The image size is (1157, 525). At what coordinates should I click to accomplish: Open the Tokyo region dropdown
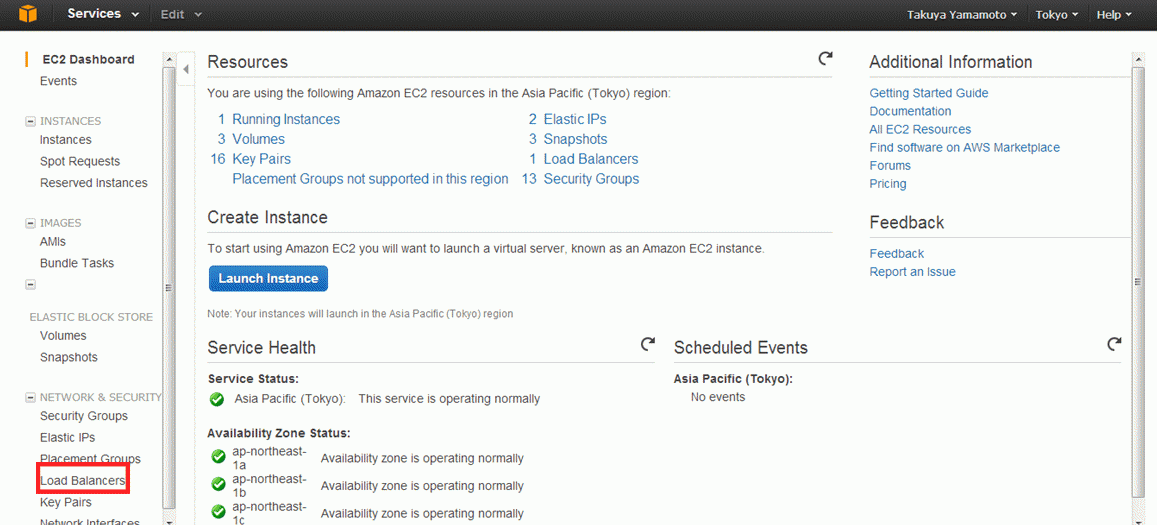tap(1057, 15)
